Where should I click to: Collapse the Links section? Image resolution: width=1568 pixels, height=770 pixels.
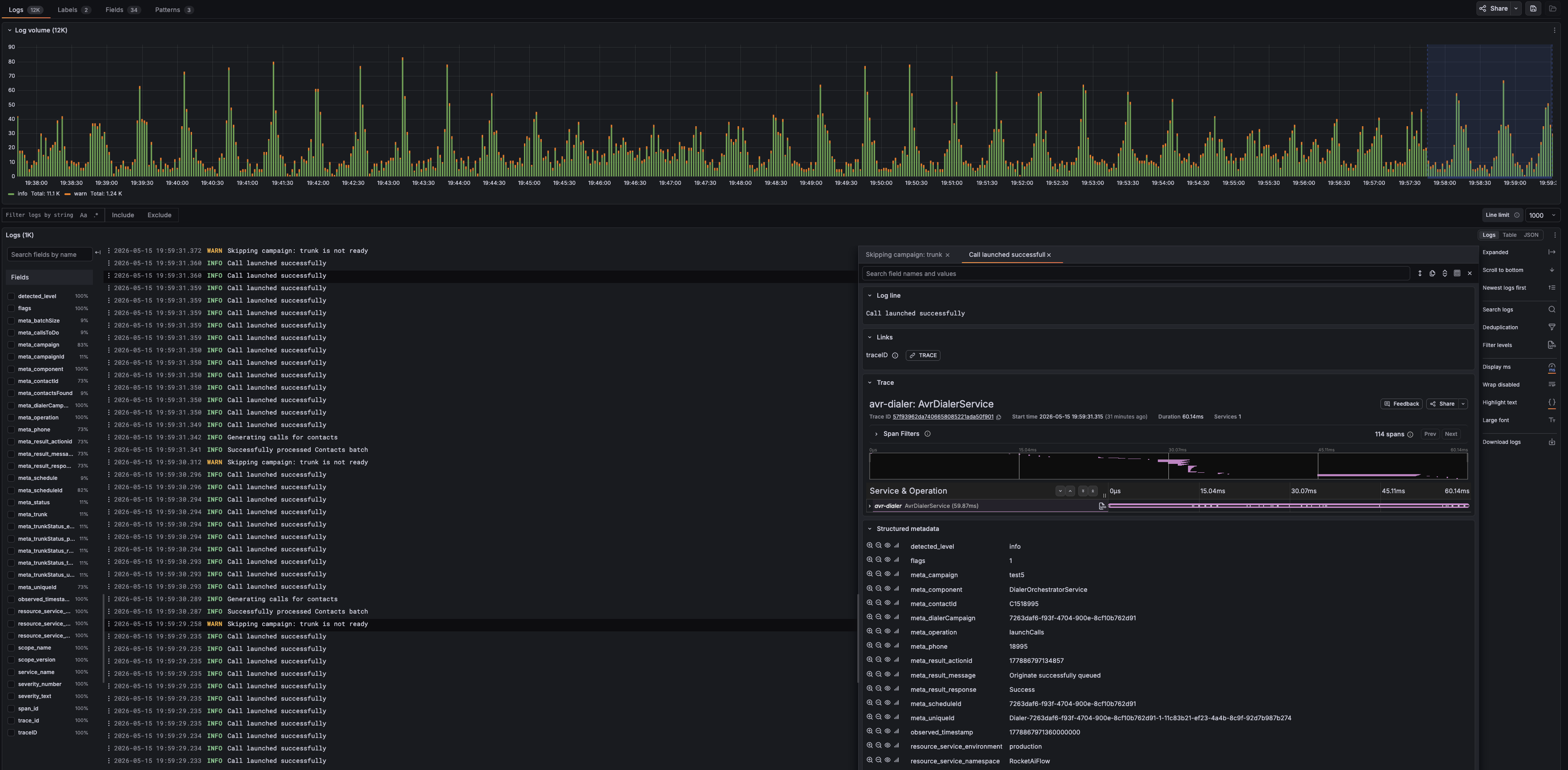point(869,337)
